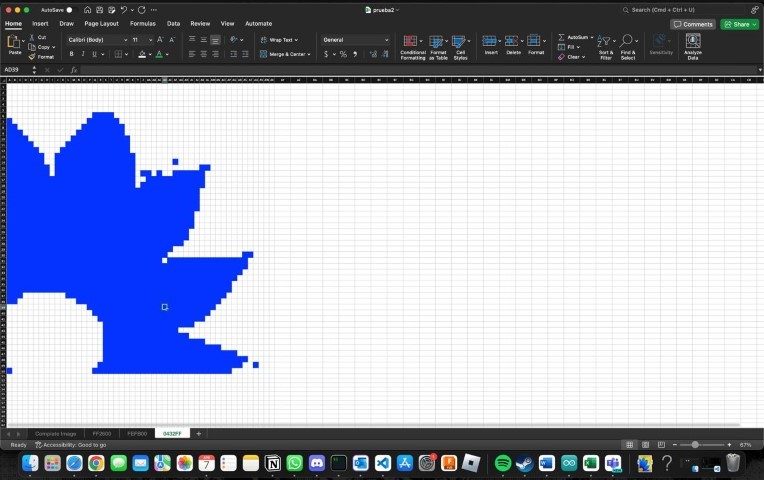The width and height of the screenshot is (764, 480).
Task: Click the Redo arrow icon
Action: (142, 10)
